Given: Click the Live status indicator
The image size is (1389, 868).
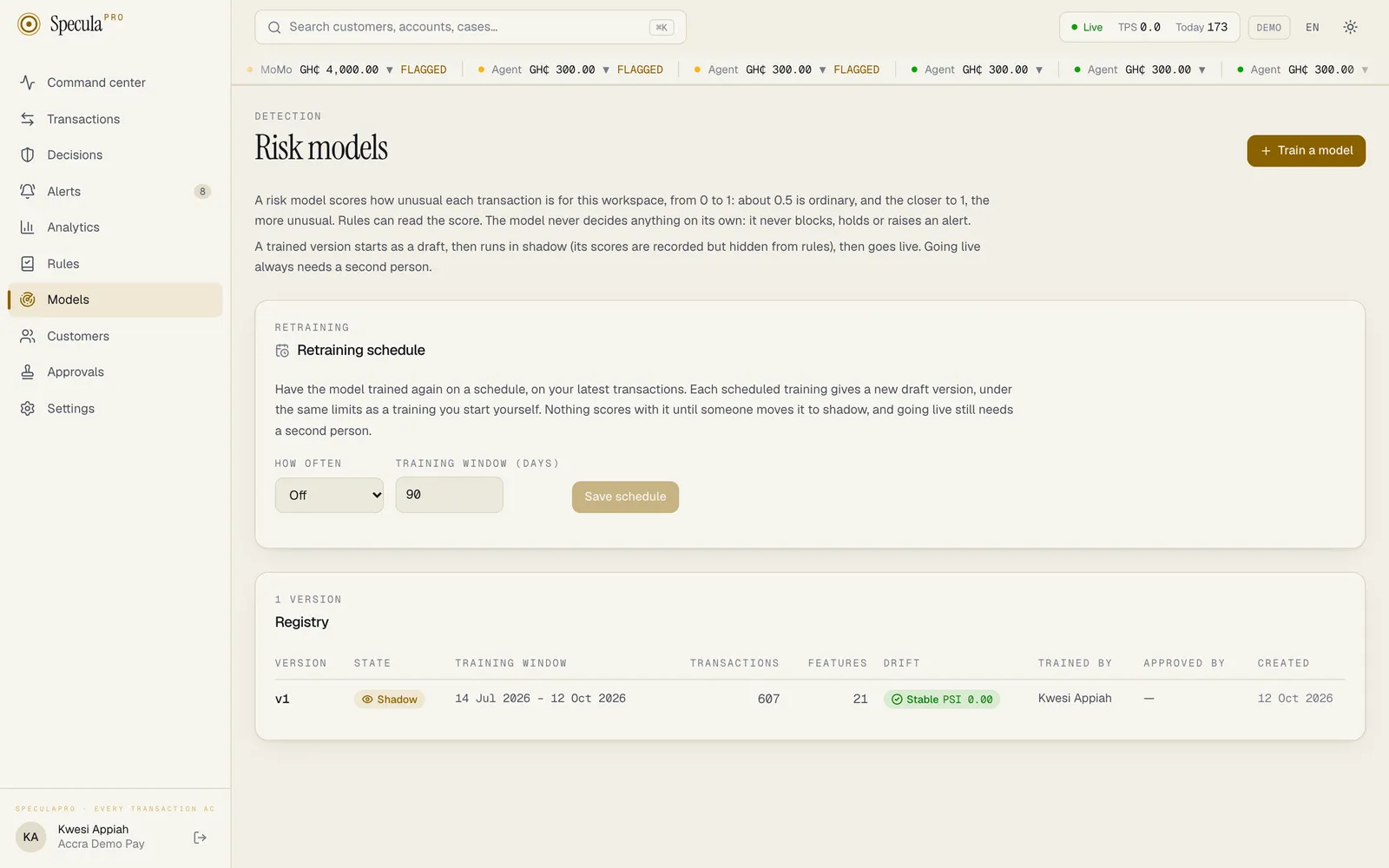Looking at the screenshot, I should click(1087, 27).
